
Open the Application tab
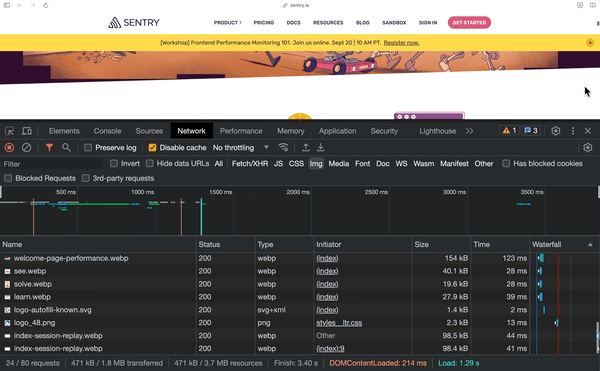click(338, 131)
